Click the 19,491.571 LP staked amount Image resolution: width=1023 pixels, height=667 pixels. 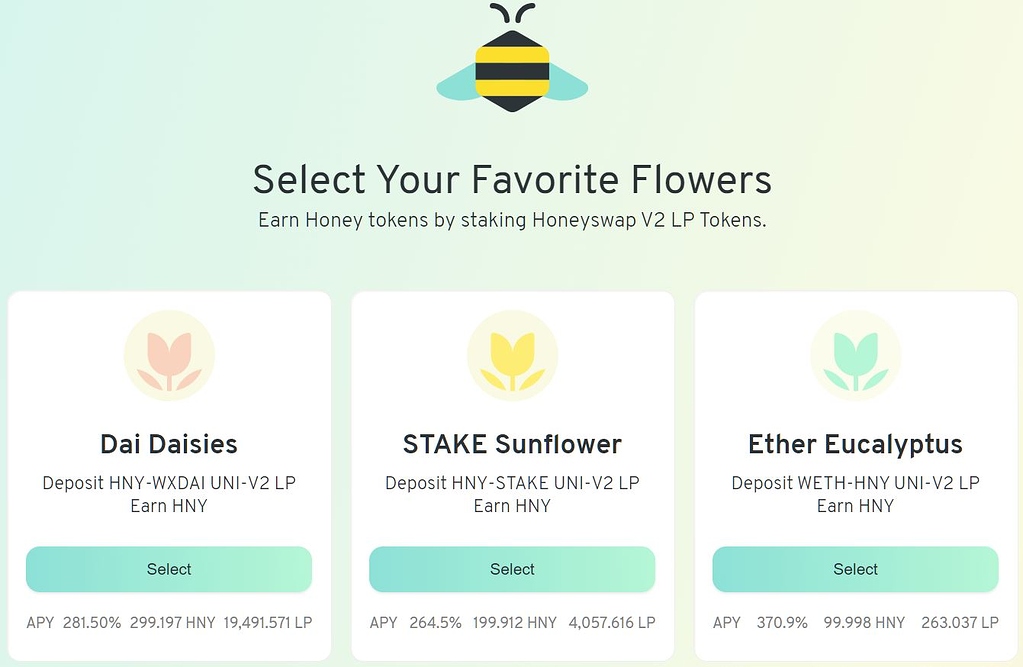point(268,623)
